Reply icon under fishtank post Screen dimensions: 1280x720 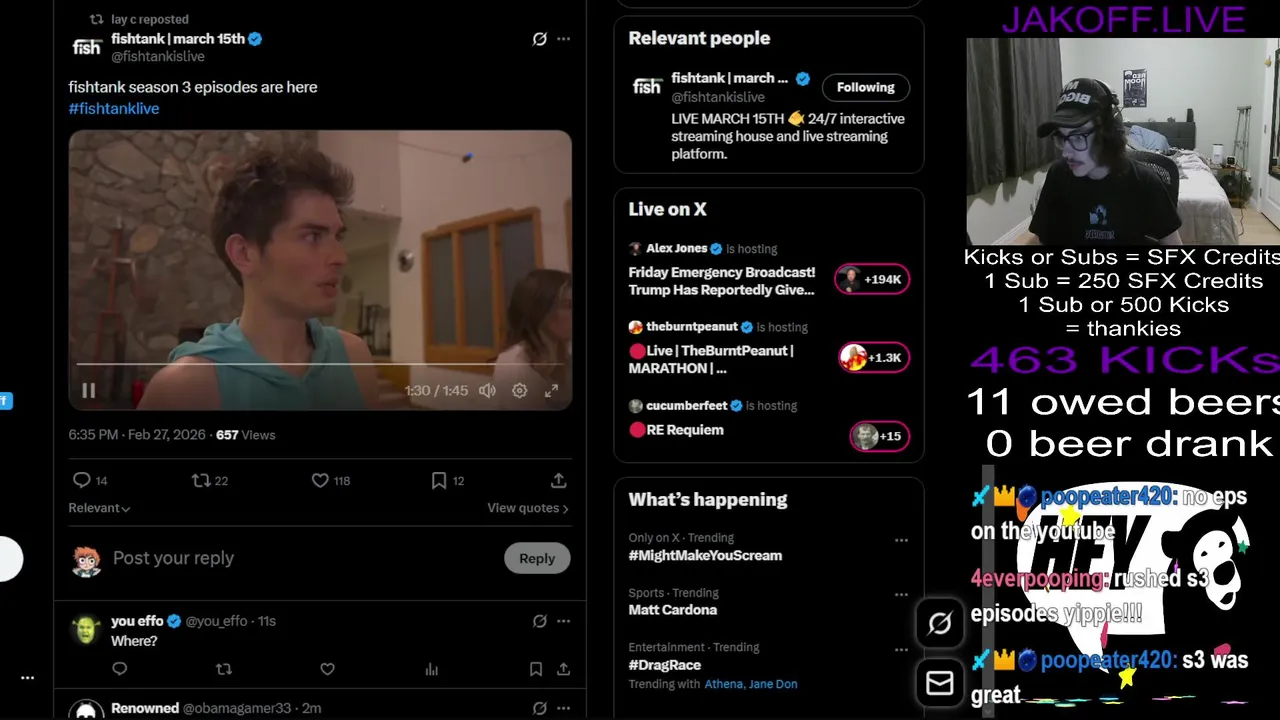click(82, 481)
